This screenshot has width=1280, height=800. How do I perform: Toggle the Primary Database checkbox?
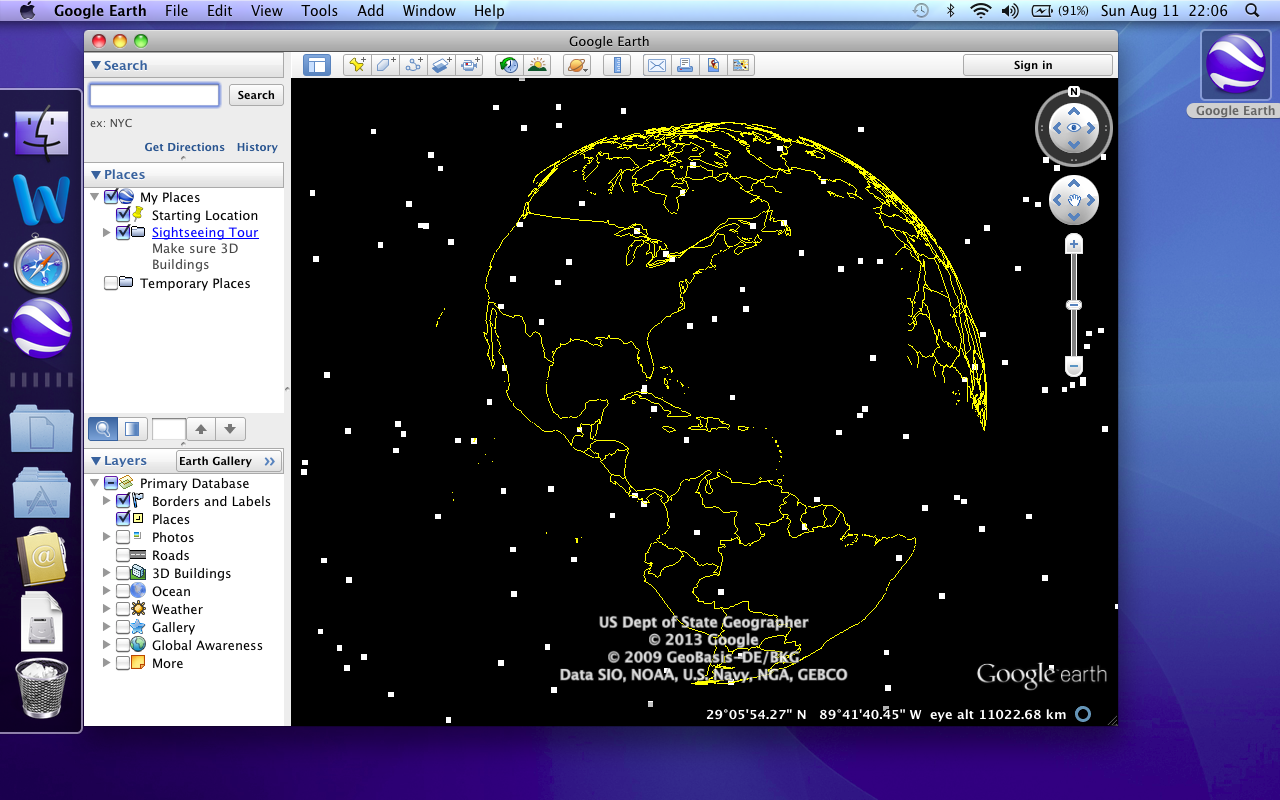[110, 483]
